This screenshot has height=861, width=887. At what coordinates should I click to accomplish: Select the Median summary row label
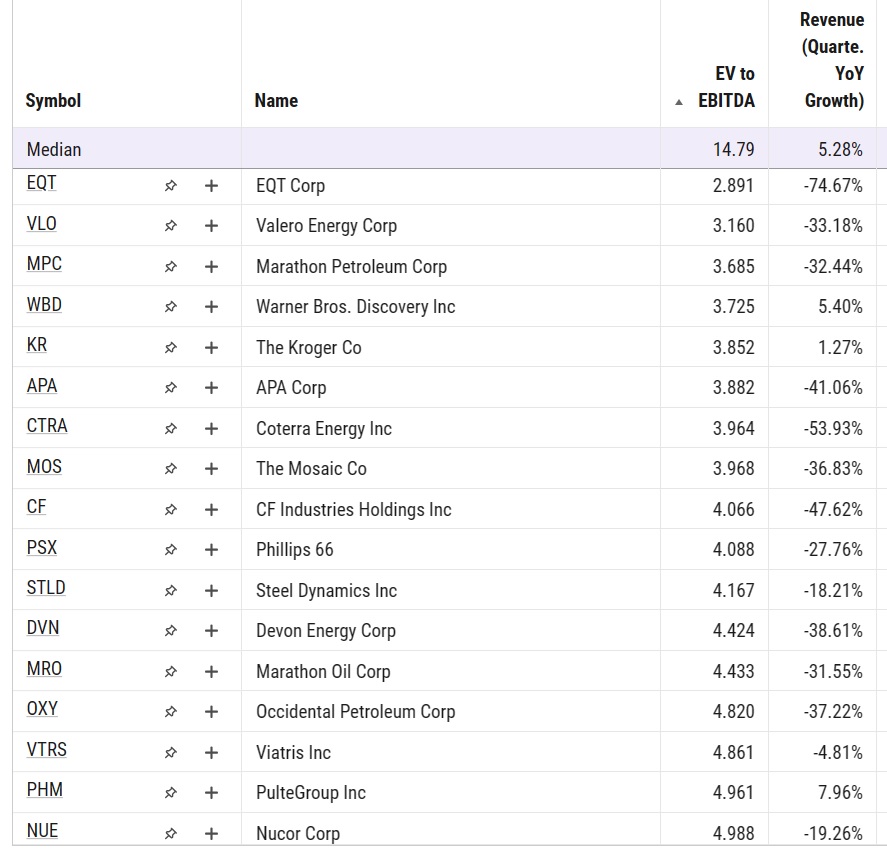pos(54,149)
